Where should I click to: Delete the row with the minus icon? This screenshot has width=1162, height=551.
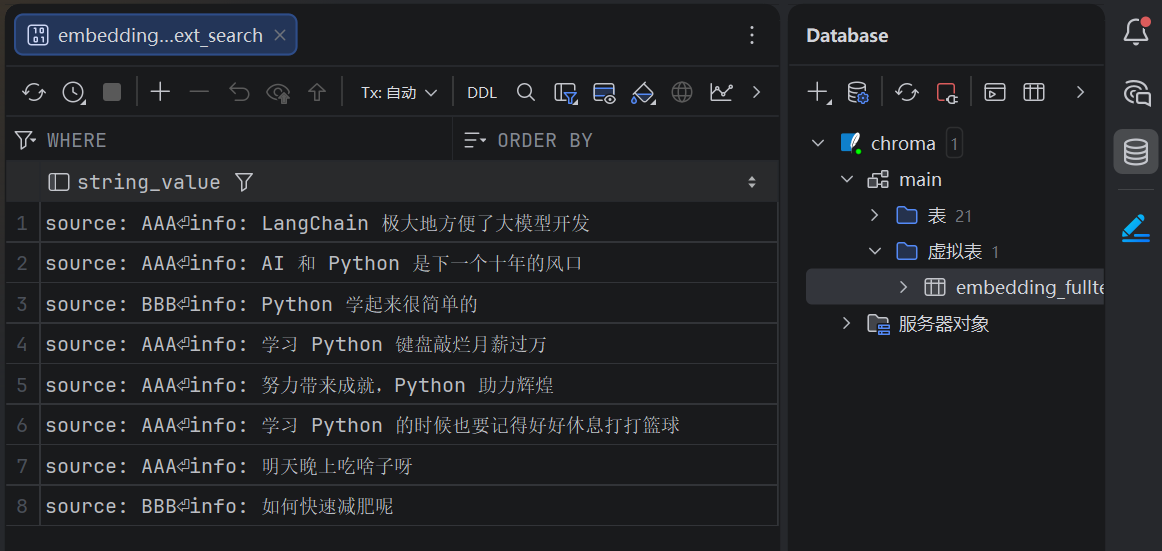[199, 93]
